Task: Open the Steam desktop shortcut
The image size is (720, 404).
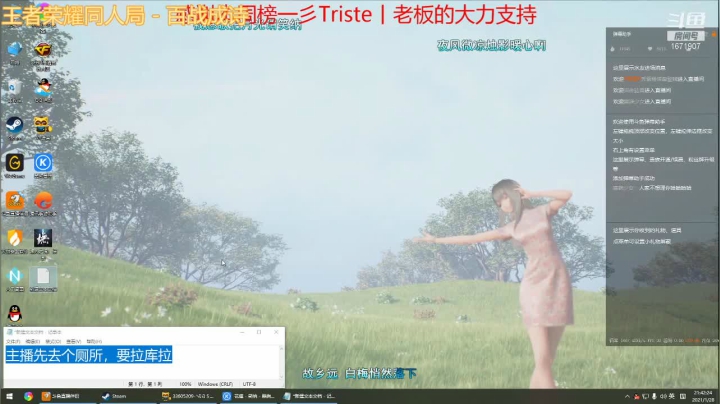Action: [15, 125]
